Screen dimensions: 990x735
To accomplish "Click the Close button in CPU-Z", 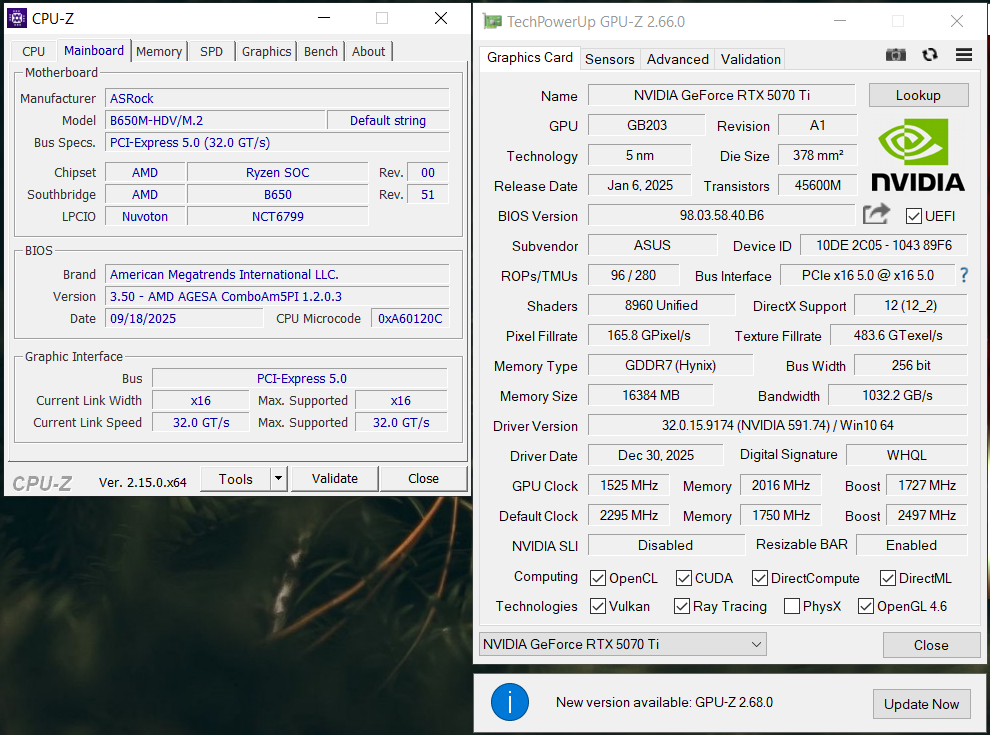I will pyautogui.click(x=423, y=479).
